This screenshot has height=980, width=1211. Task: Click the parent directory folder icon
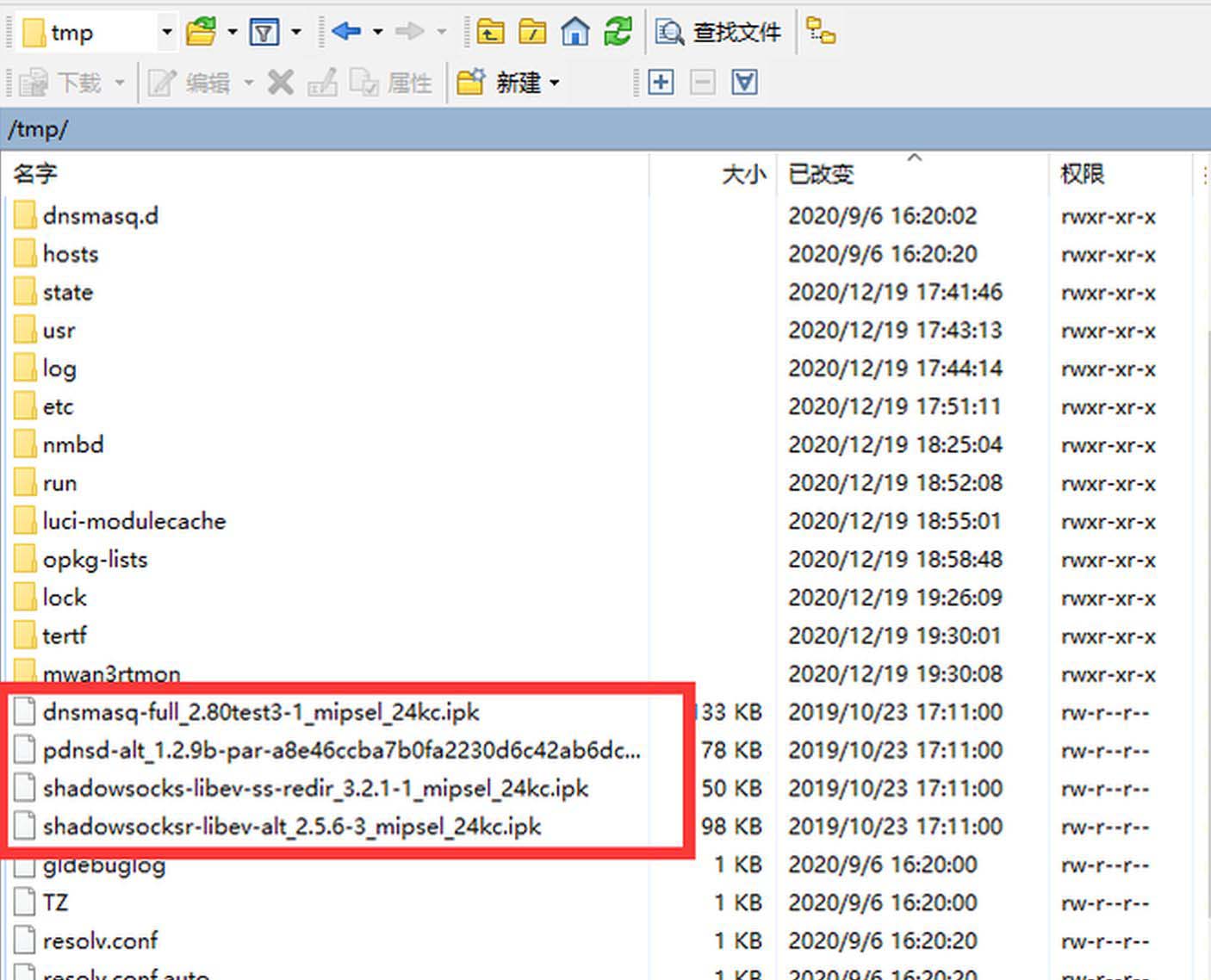[x=491, y=32]
